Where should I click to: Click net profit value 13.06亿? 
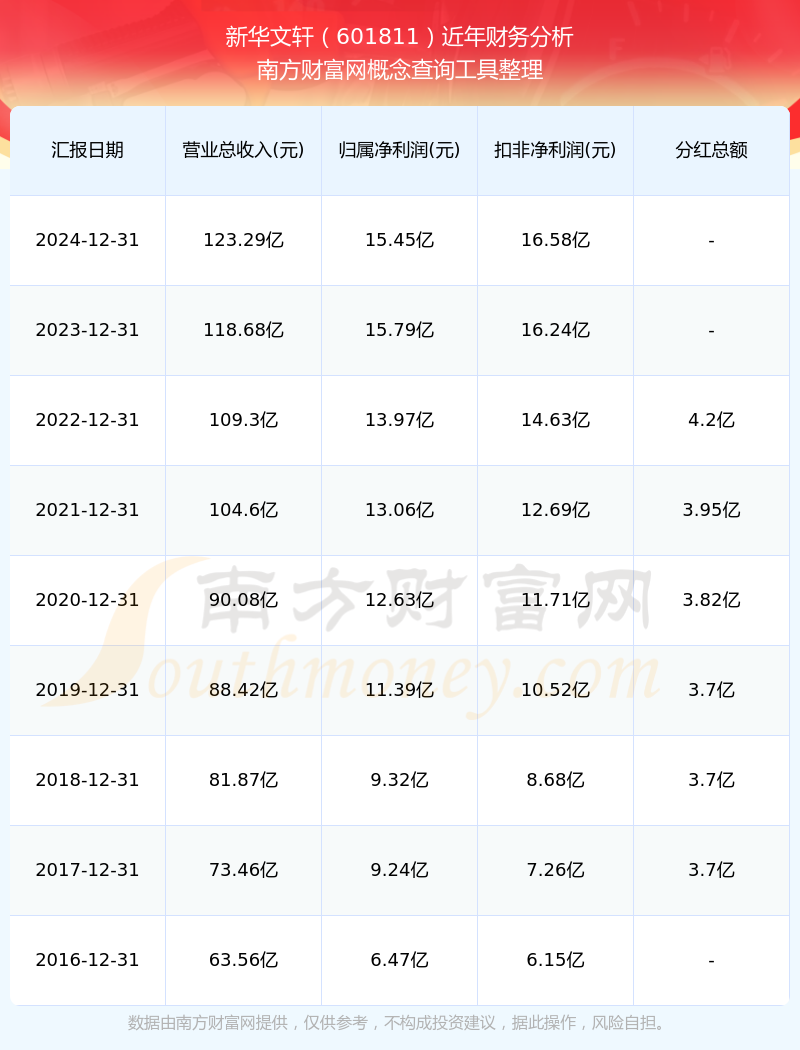(x=400, y=510)
